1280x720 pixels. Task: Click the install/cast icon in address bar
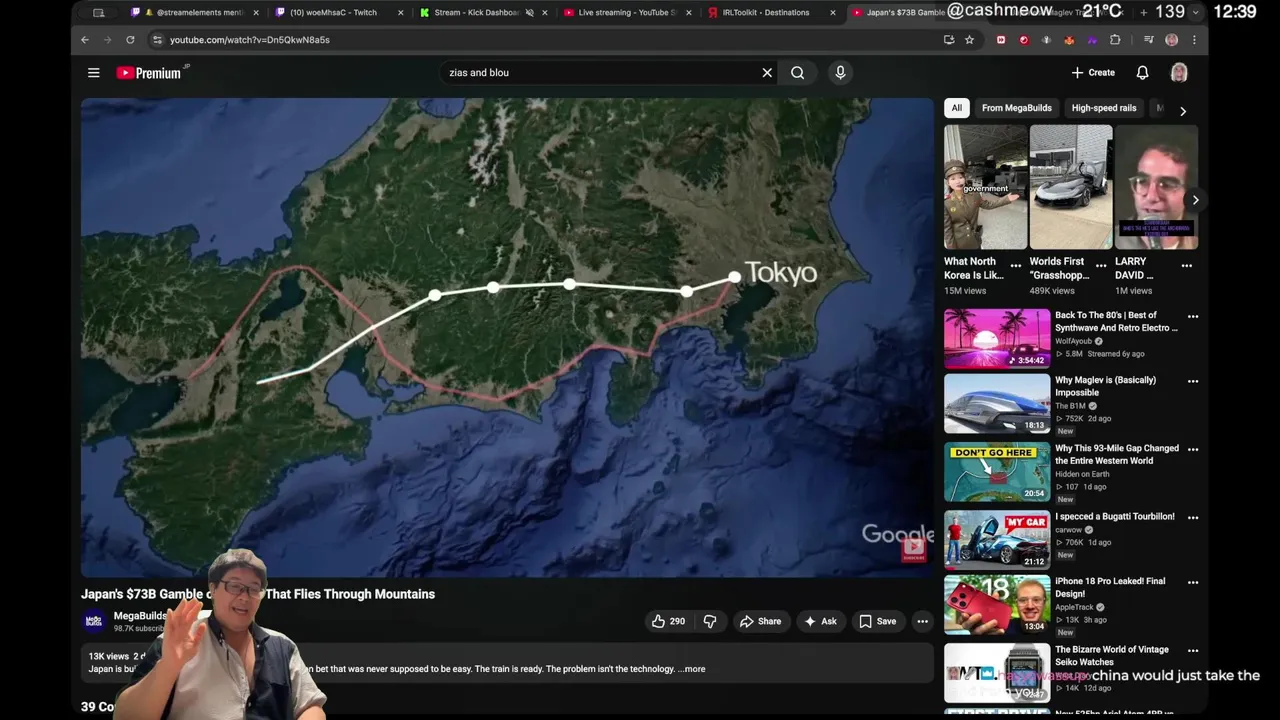(x=949, y=40)
